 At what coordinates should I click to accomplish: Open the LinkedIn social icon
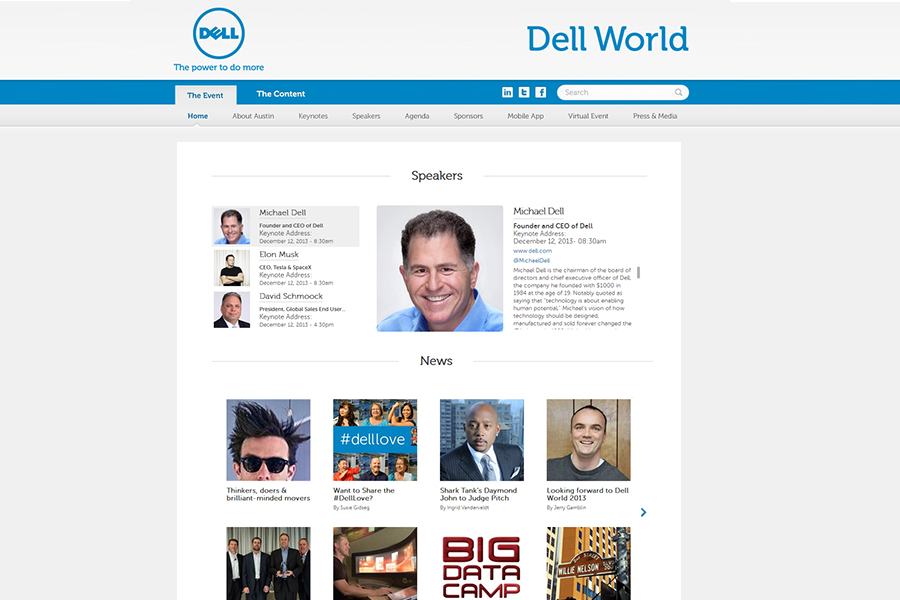pos(507,92)
